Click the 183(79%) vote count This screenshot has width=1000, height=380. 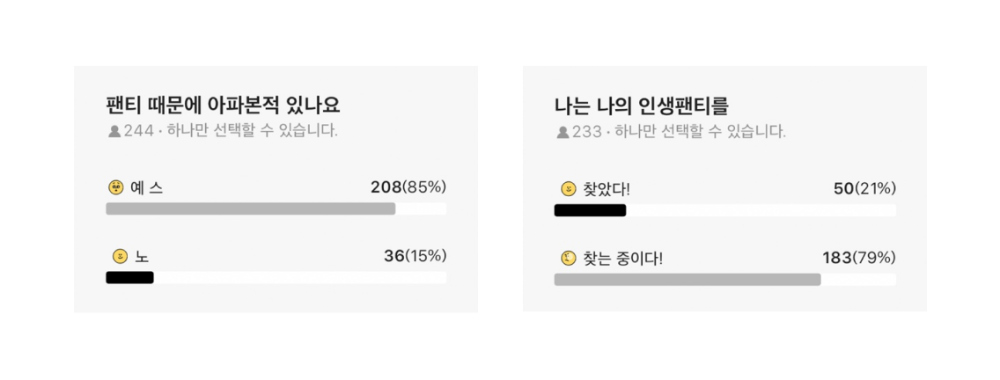(x=858, y=258)
